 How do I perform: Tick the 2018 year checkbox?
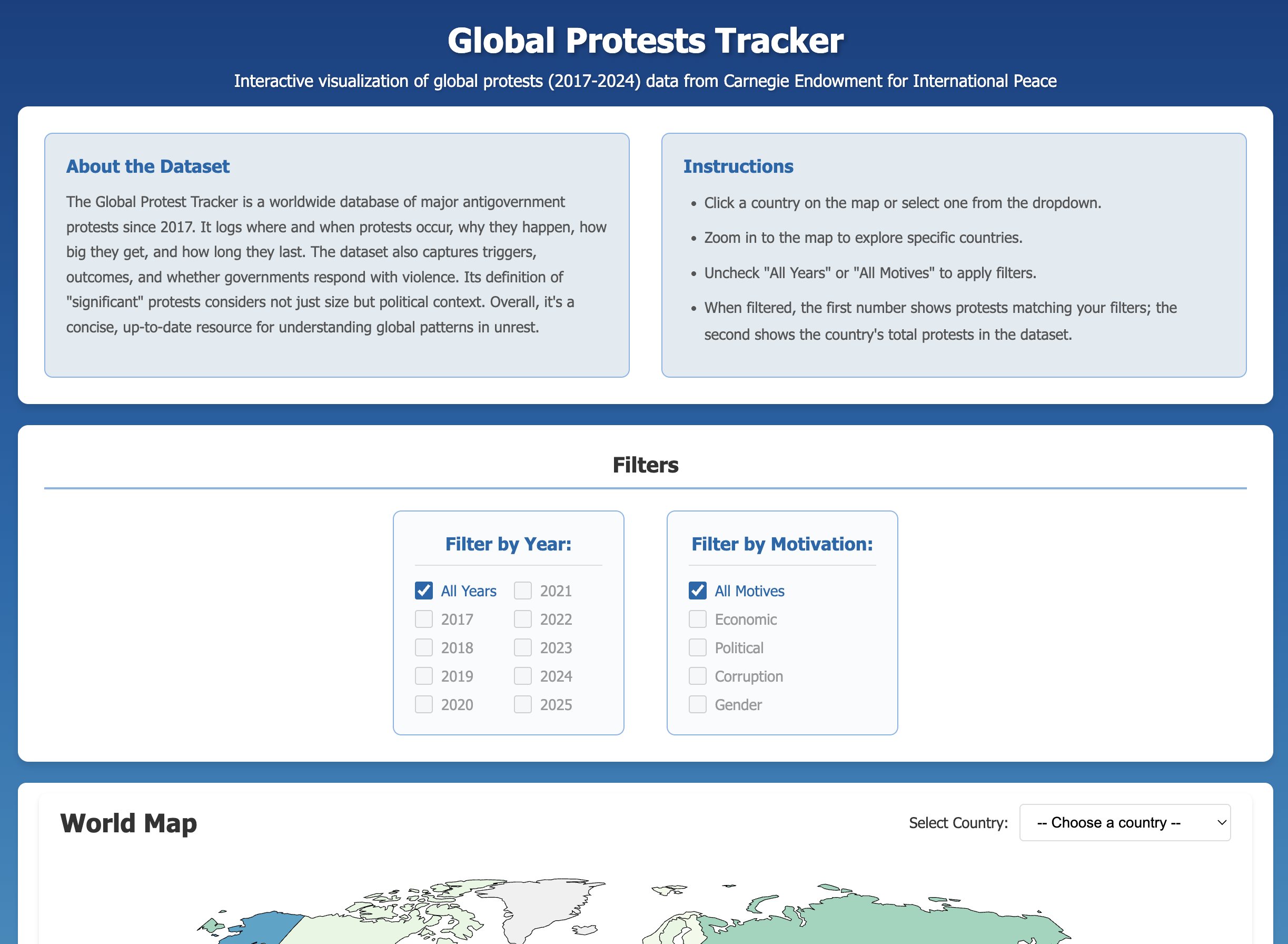(423, 647)
